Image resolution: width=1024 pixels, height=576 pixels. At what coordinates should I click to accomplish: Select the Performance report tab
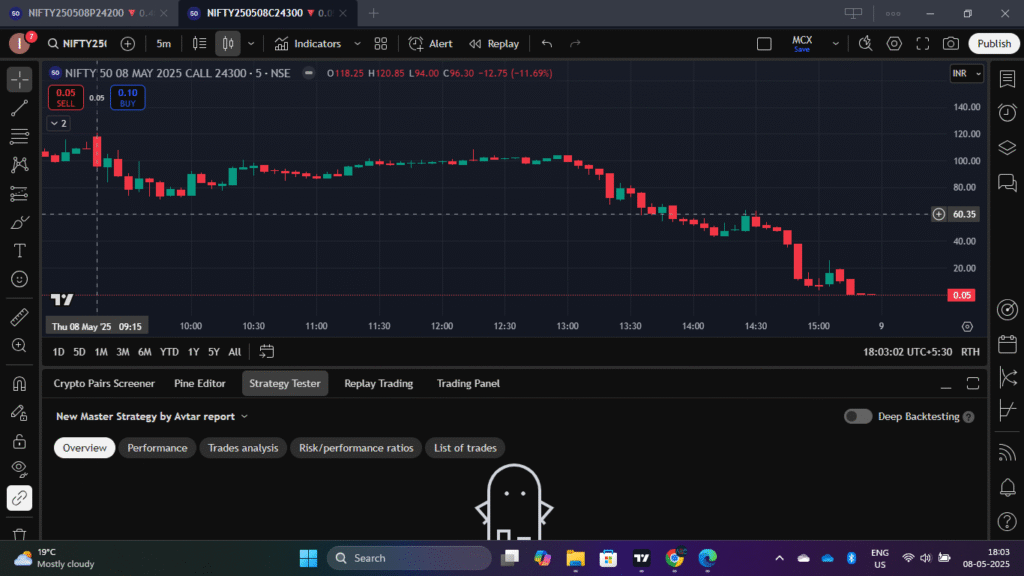click(157, 448)
